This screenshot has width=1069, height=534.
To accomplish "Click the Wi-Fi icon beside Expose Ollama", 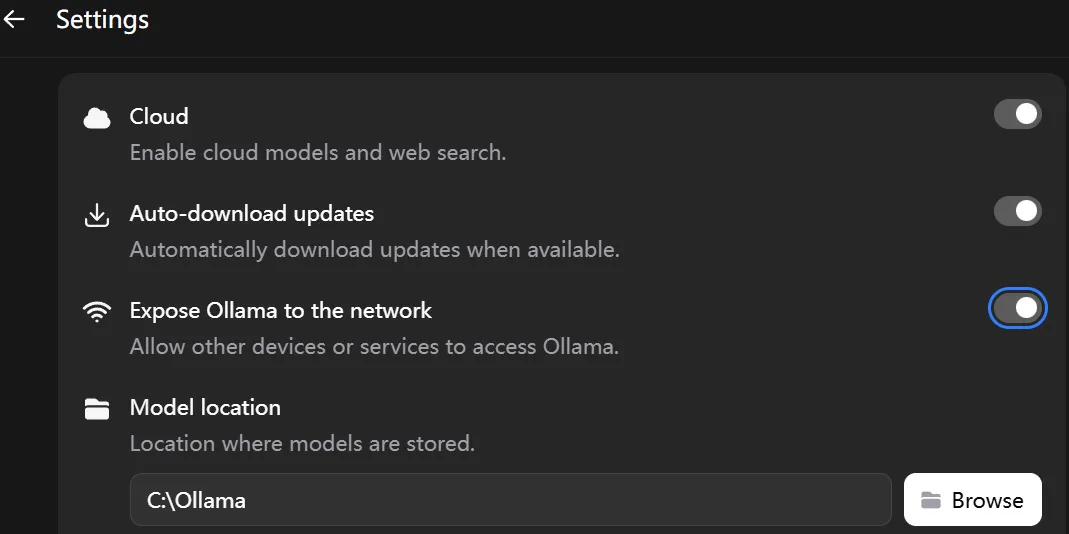I will click(97, 312).
